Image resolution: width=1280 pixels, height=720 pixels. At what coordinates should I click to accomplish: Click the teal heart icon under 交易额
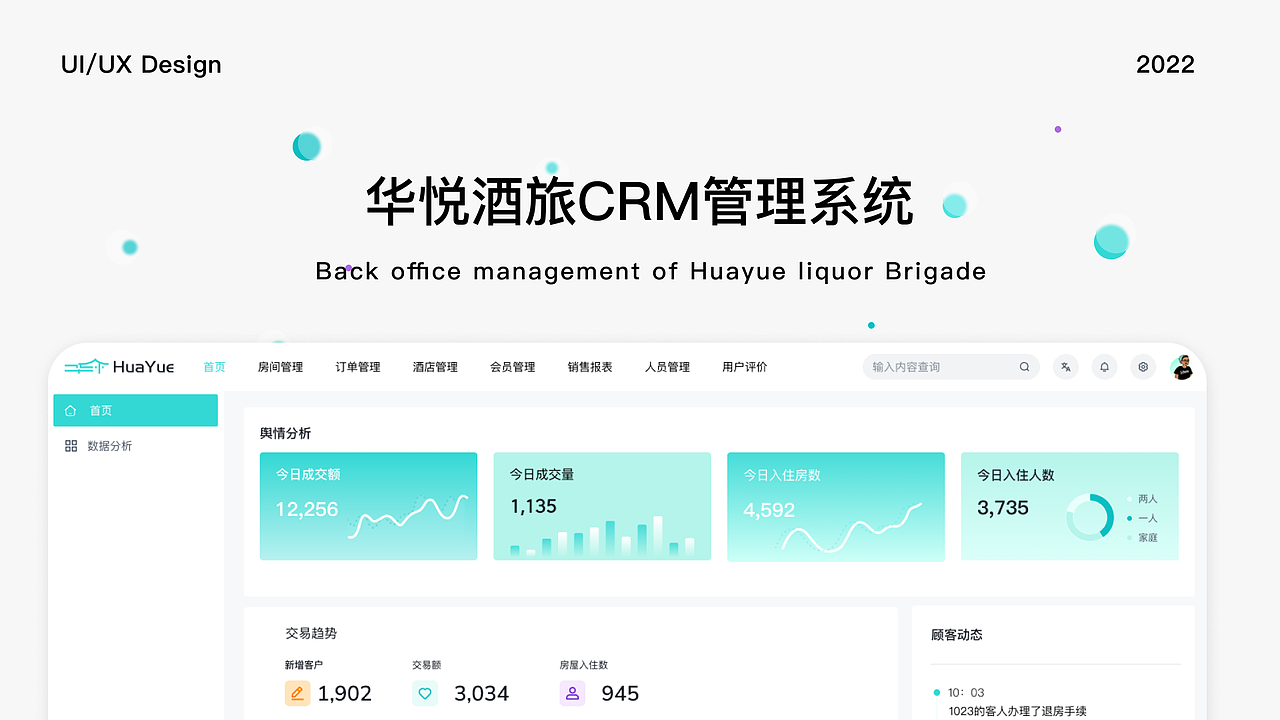[x=425, y=693]
